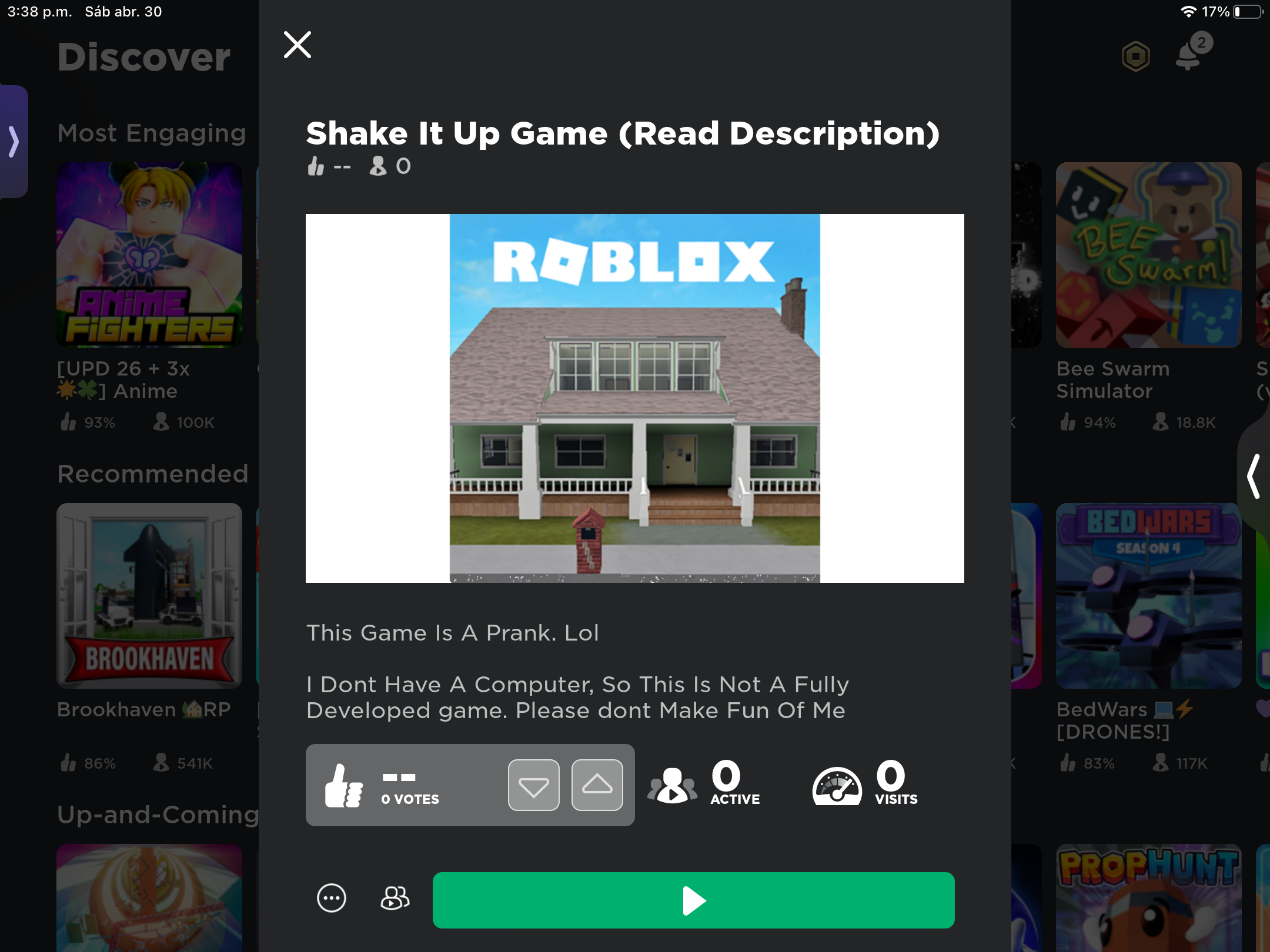1270x952 pixels.
Task: Vote thumbs down on the game
Action: 534,785
